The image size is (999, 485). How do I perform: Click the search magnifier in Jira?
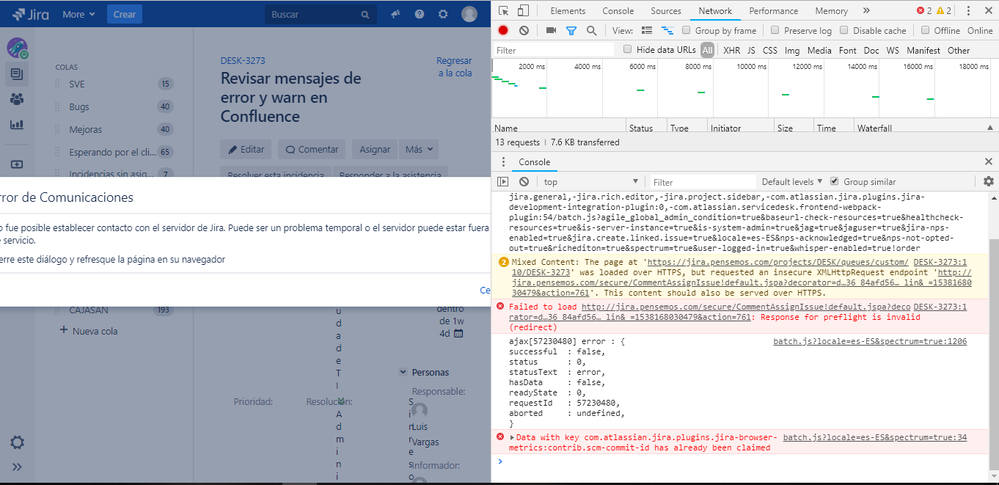tap(365, 15)
